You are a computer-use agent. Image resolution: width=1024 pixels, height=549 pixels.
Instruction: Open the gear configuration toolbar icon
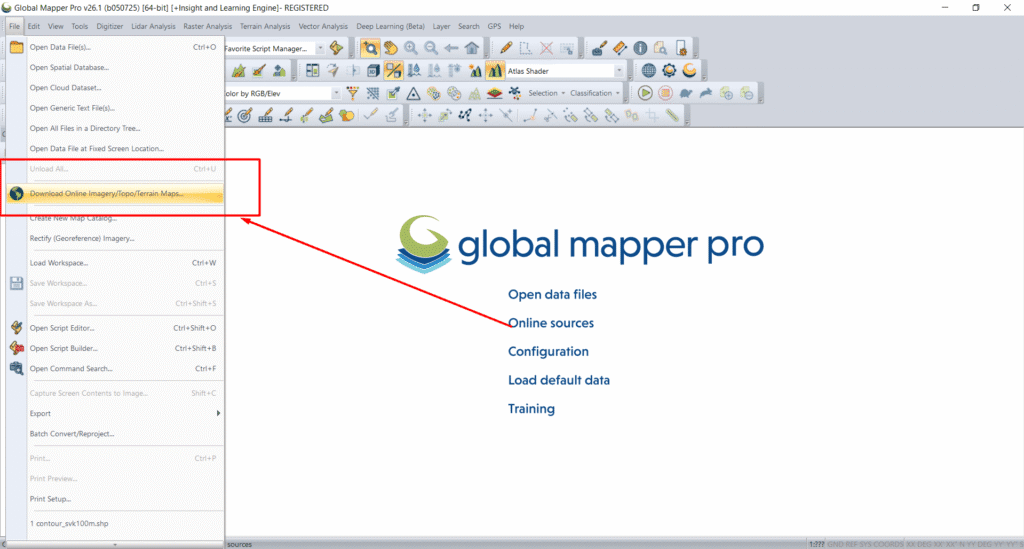[669, 71]
